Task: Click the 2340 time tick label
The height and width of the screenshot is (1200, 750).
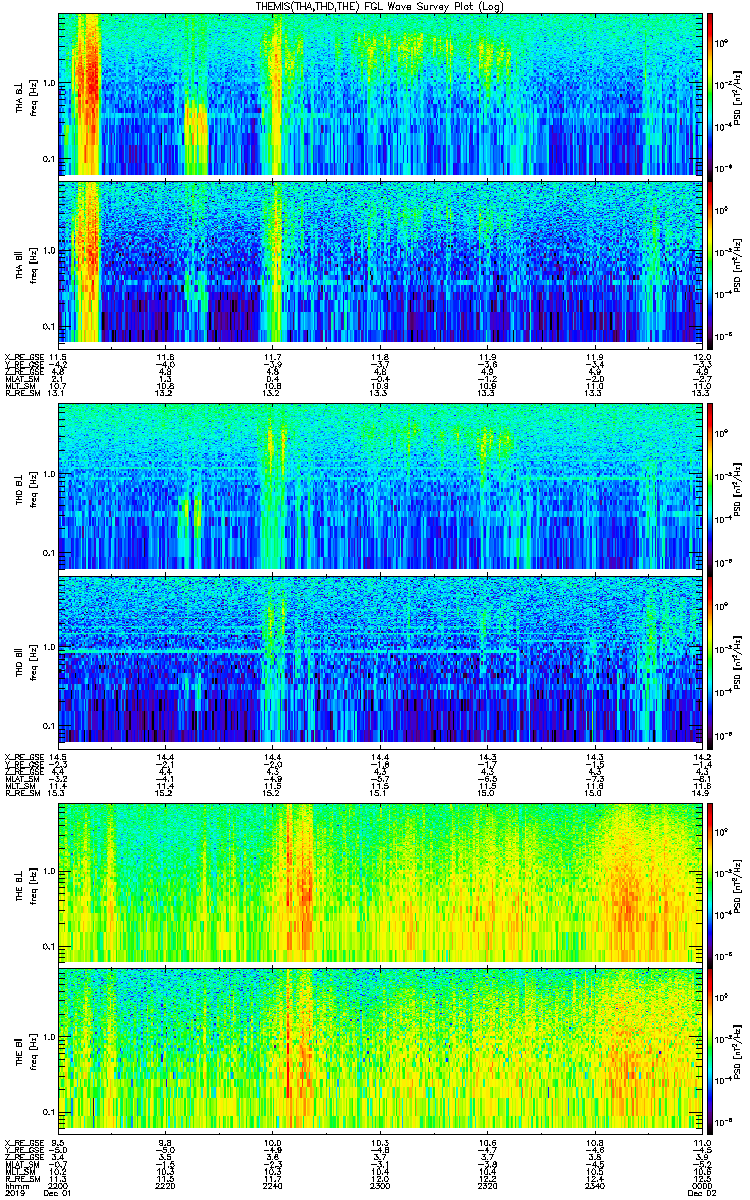Action: [594, 1186]
